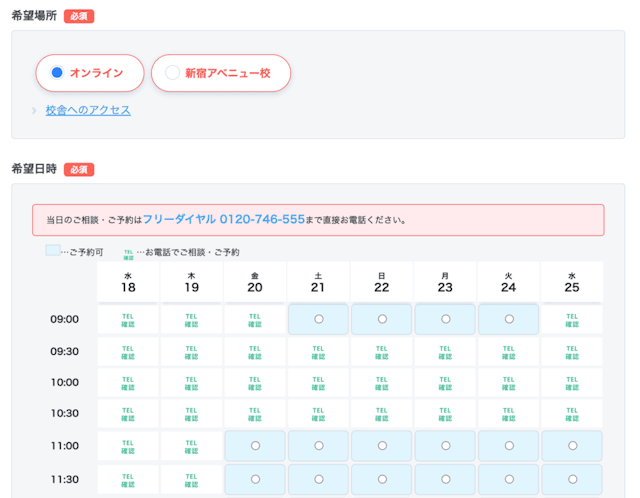The image size is (640, 498).
Task: Click the ご予約可 legend color box
Action: click(x=53, y=250)
